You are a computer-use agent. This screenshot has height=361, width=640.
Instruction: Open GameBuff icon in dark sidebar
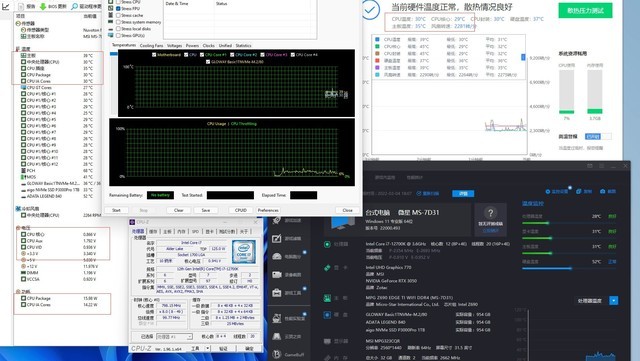[277, 354]
